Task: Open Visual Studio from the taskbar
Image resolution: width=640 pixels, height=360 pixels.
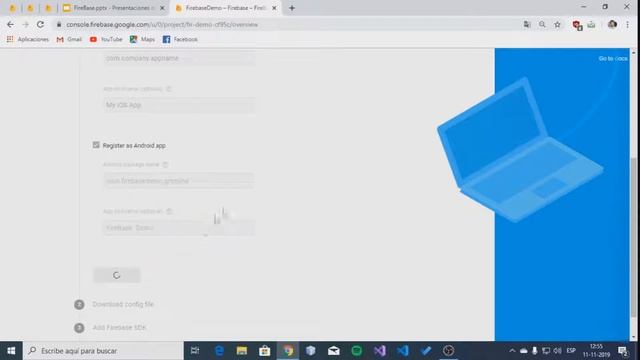Action: point(380,351)
